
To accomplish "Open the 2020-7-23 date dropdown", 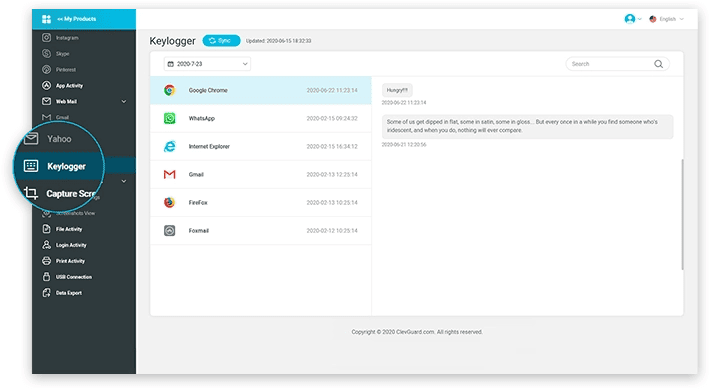I will click(207, 64).
